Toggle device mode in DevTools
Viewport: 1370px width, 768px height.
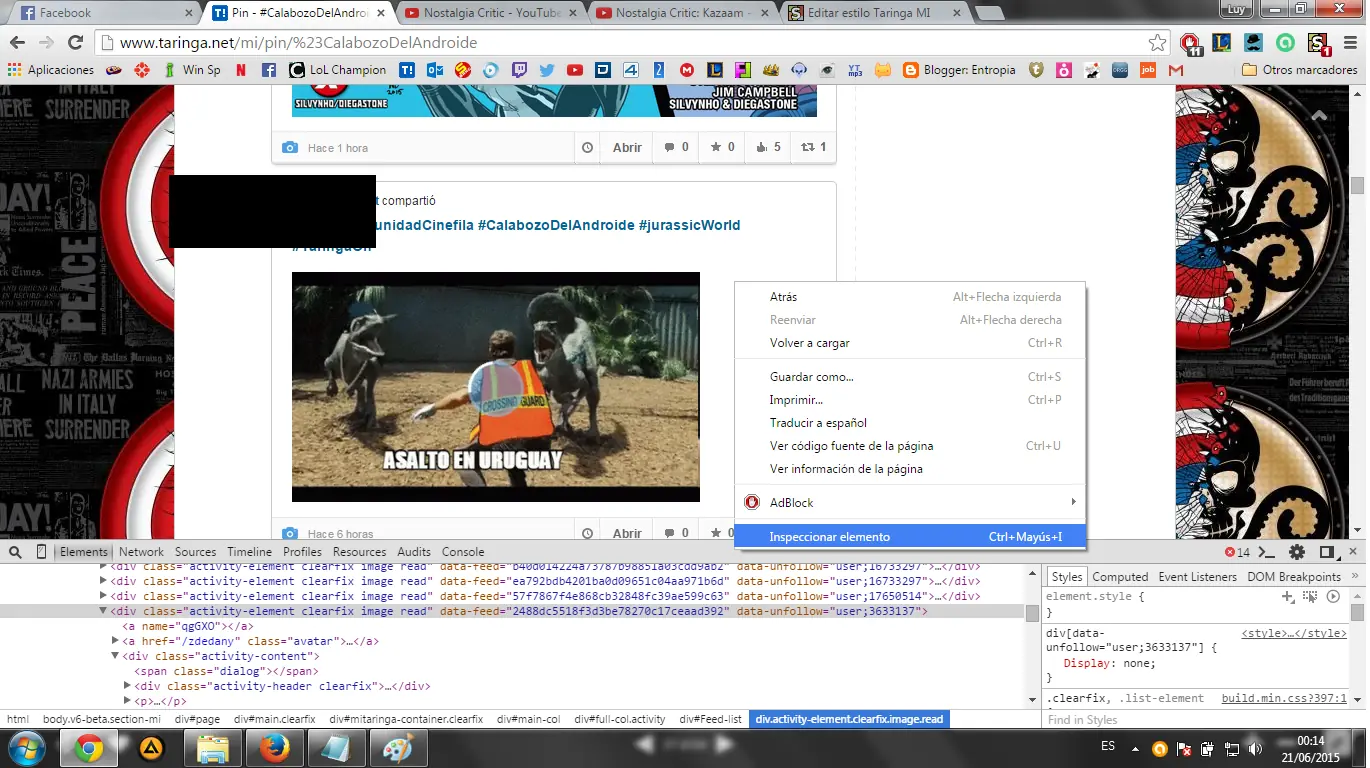(x=41, y=552)
